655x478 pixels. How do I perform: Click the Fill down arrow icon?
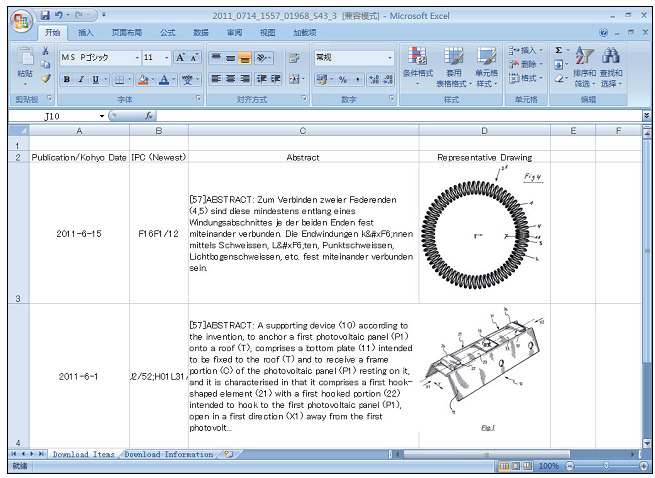tap(559, 64)
